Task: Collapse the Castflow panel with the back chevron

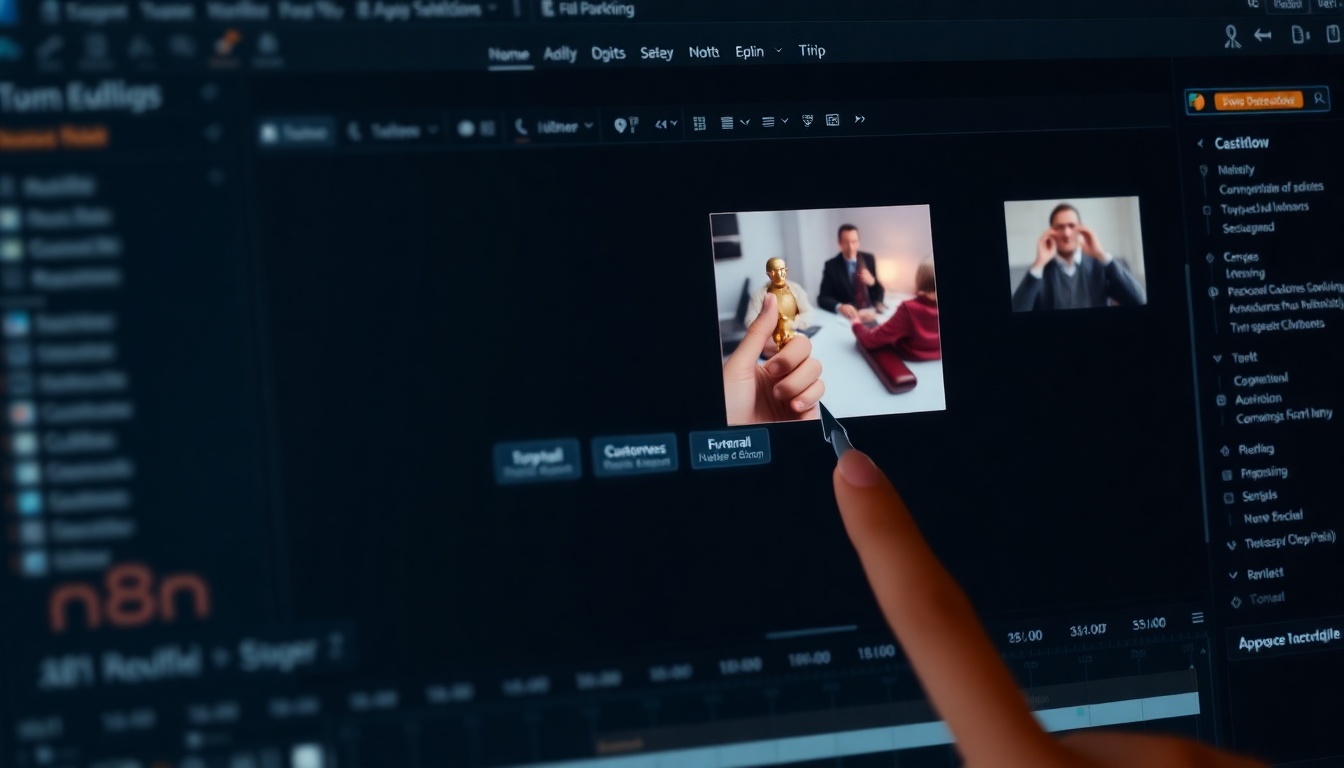Action: (1199, 142)
